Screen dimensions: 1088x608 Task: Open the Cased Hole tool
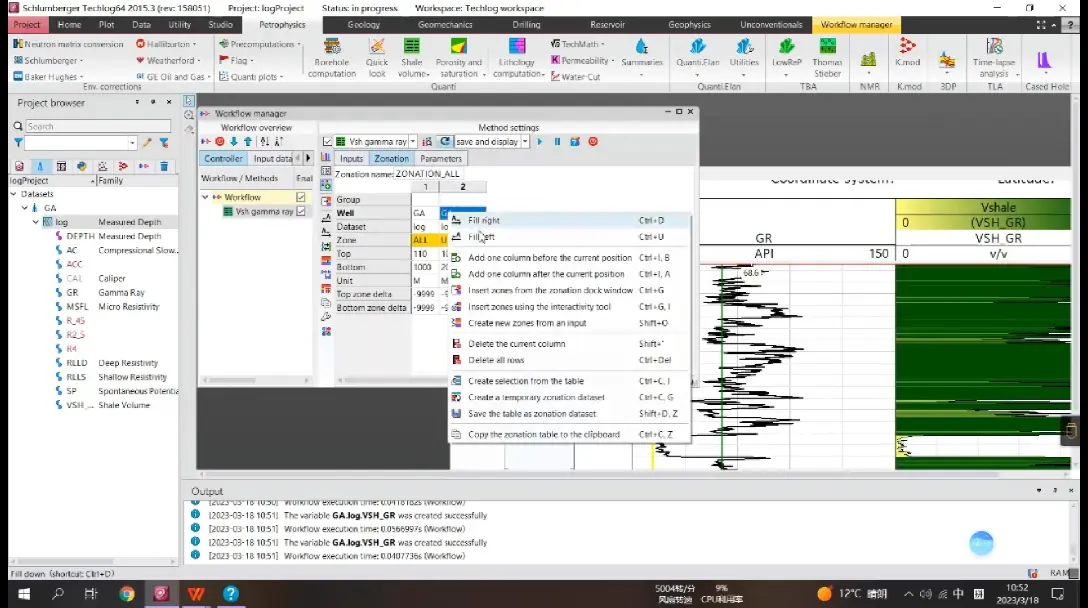pyautogui.click(x=1044, y=61)
